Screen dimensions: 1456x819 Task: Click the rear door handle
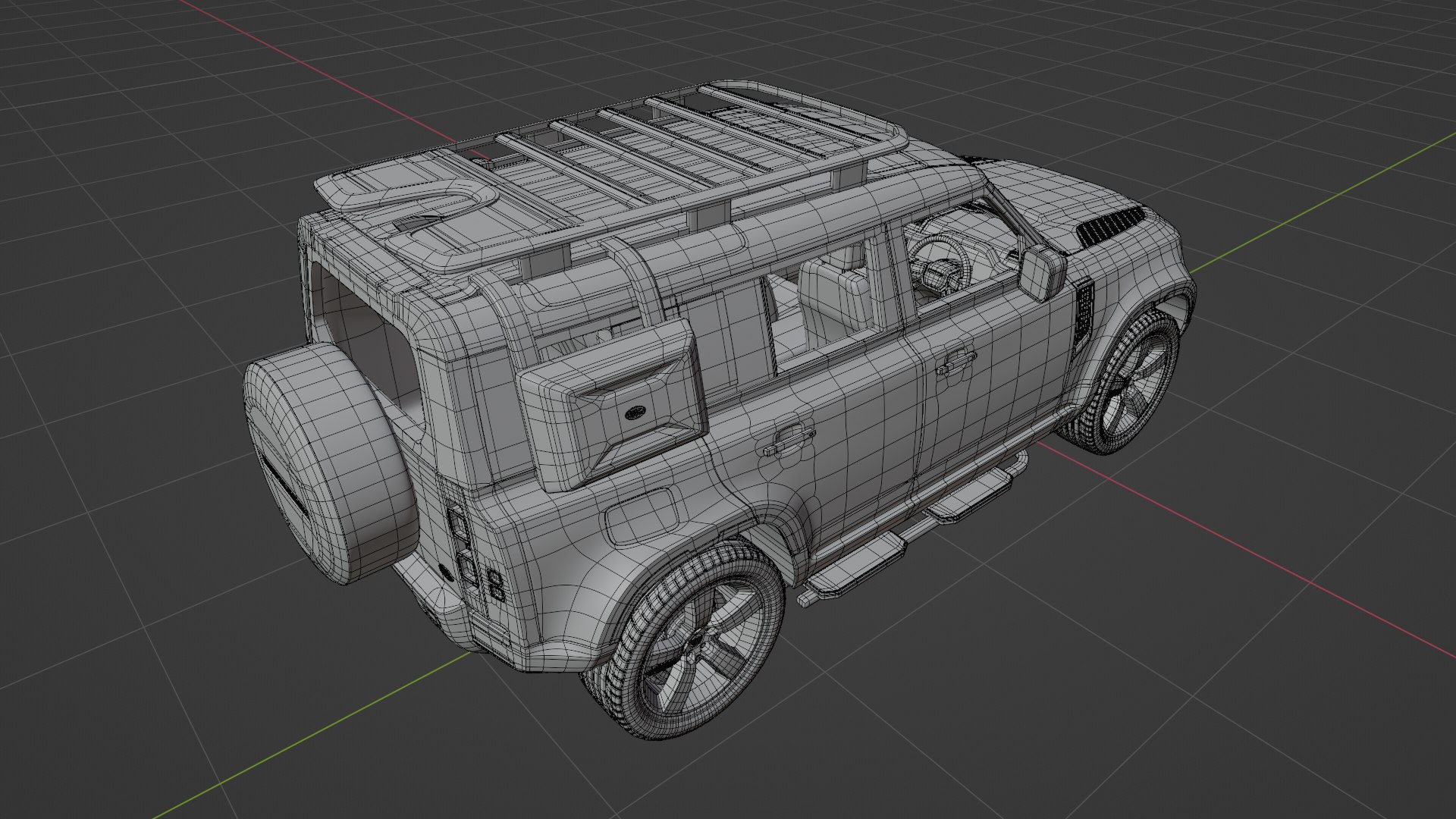pos(789,440)
